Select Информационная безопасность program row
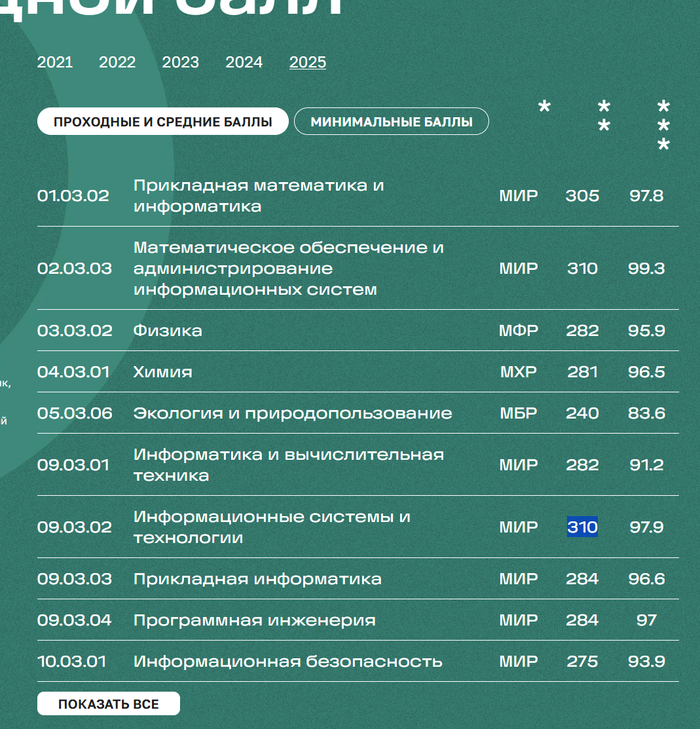Image resolution: width=700 pixels, height=729 pixels. (x=287, y=661)
